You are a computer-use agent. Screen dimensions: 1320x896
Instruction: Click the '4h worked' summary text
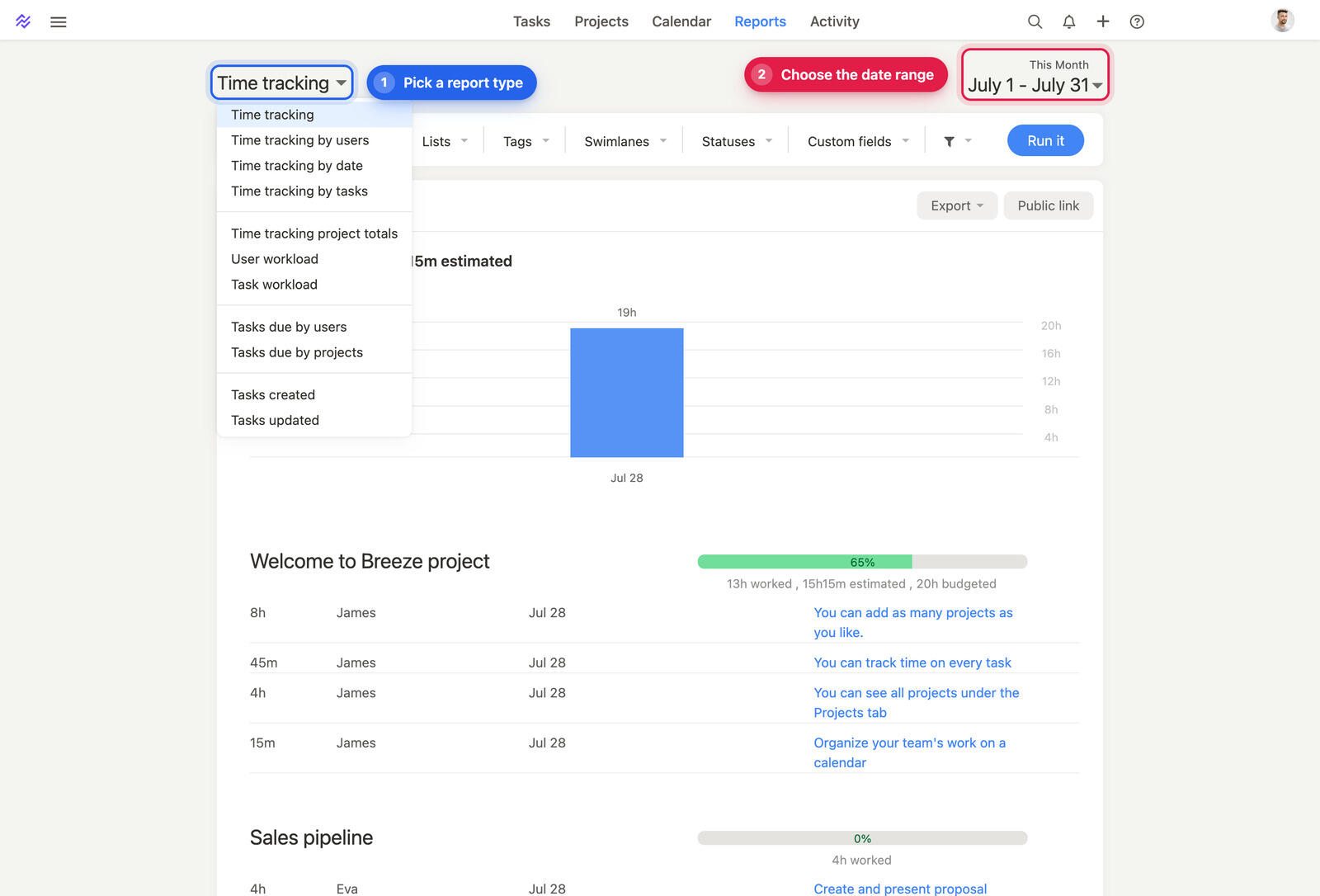coord(861,860)
